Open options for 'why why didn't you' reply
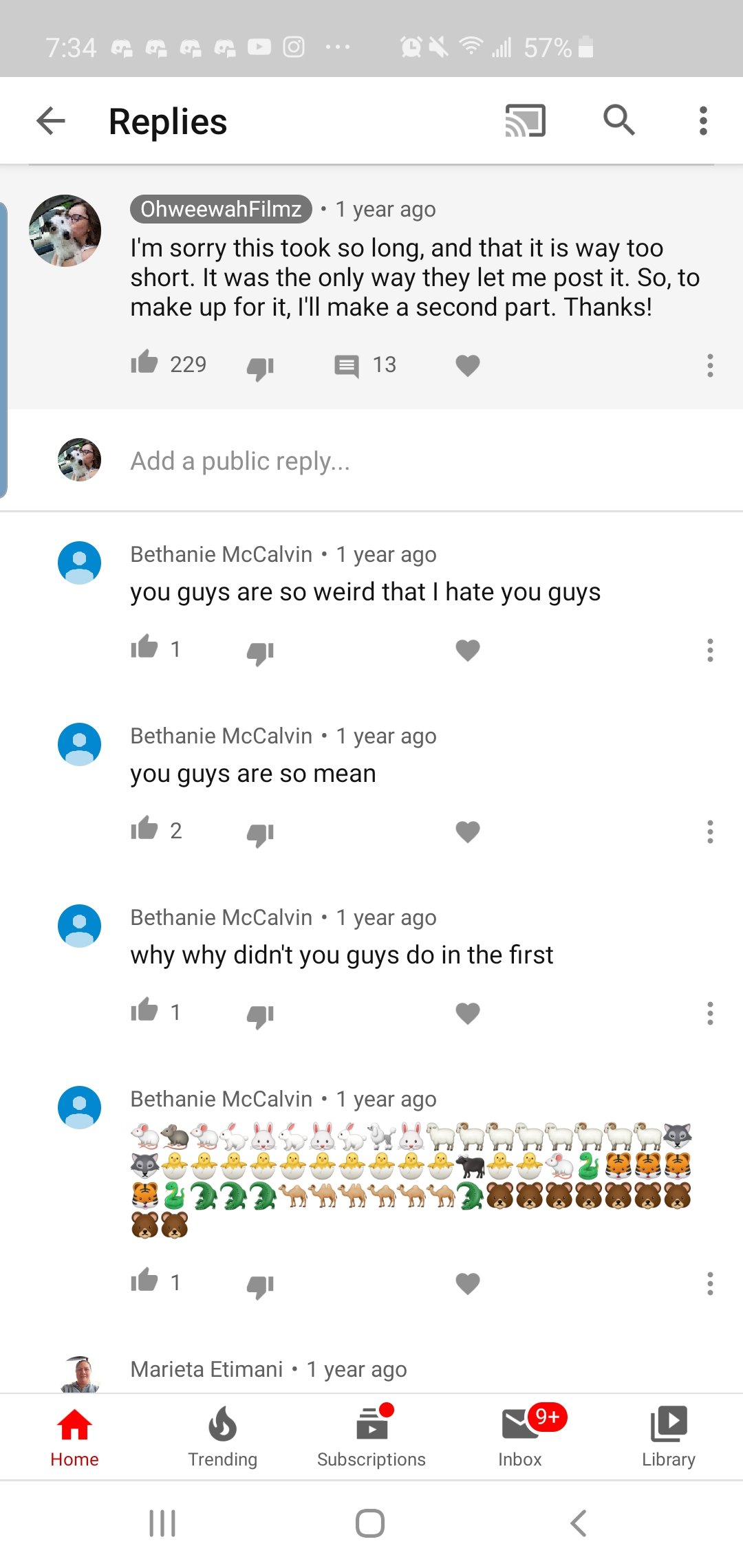The image size is (743, 1568). [x=710, y=1013]
